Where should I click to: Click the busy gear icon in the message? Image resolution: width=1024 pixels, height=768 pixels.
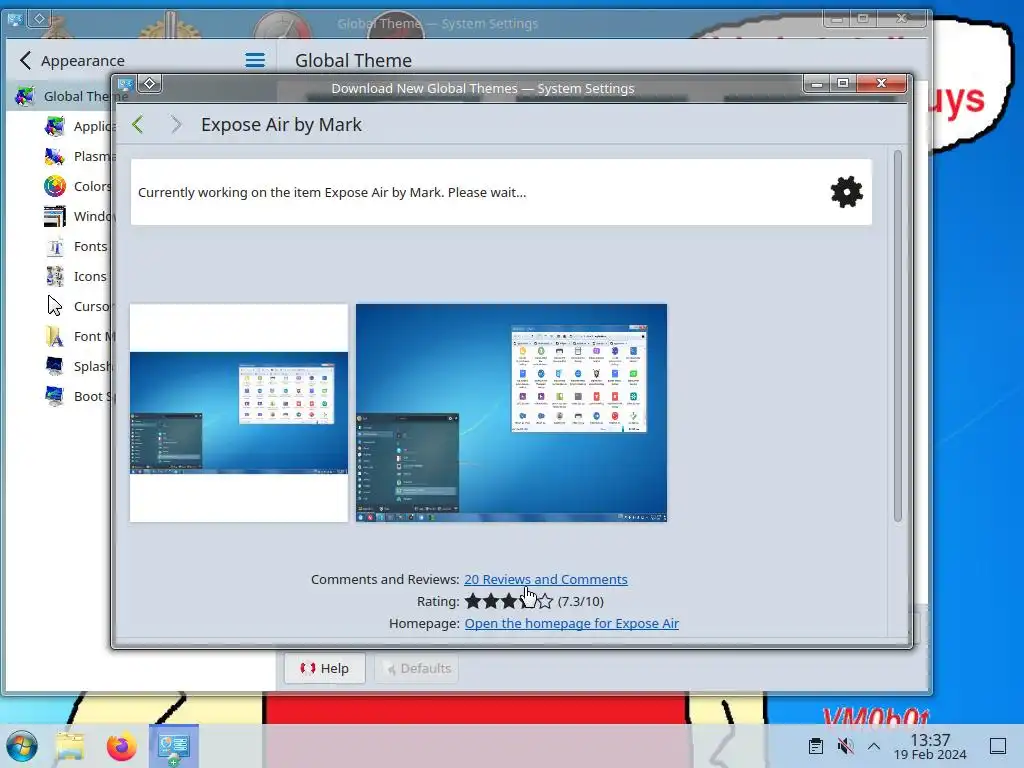point(846,192)
